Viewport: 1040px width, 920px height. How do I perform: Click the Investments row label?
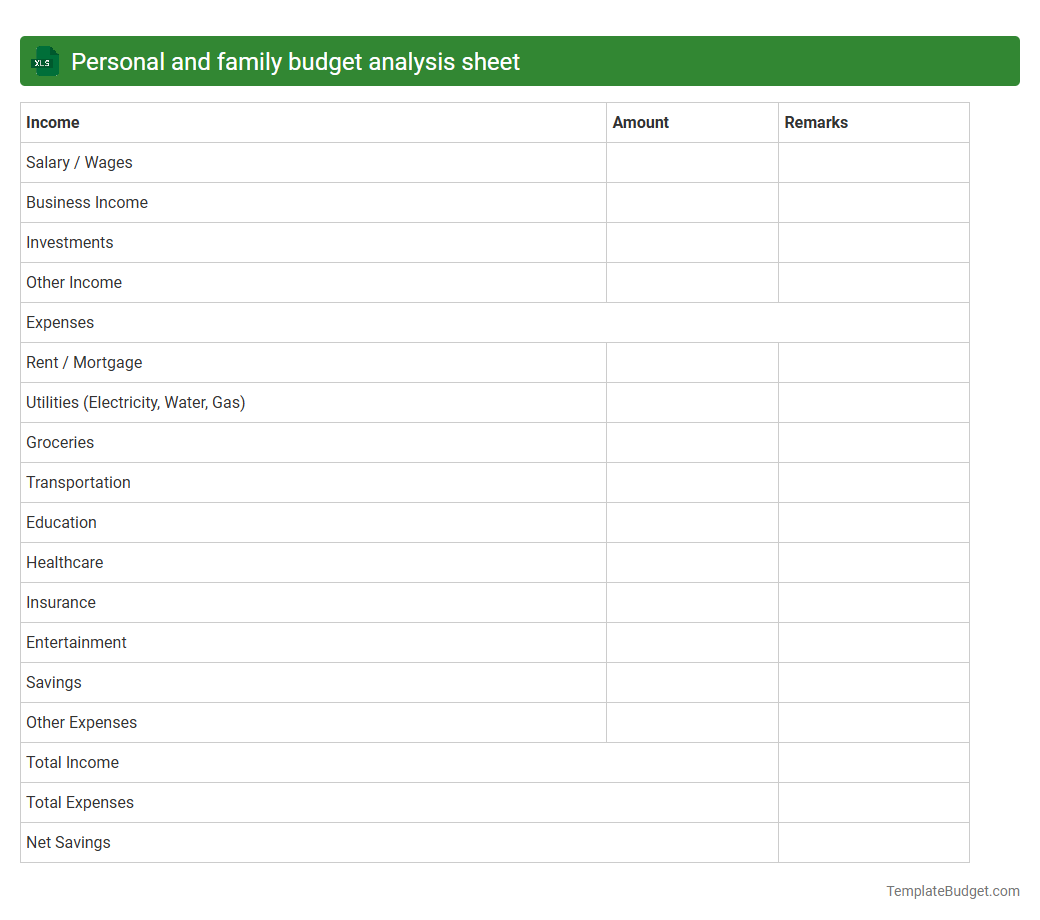pos(69,242)
